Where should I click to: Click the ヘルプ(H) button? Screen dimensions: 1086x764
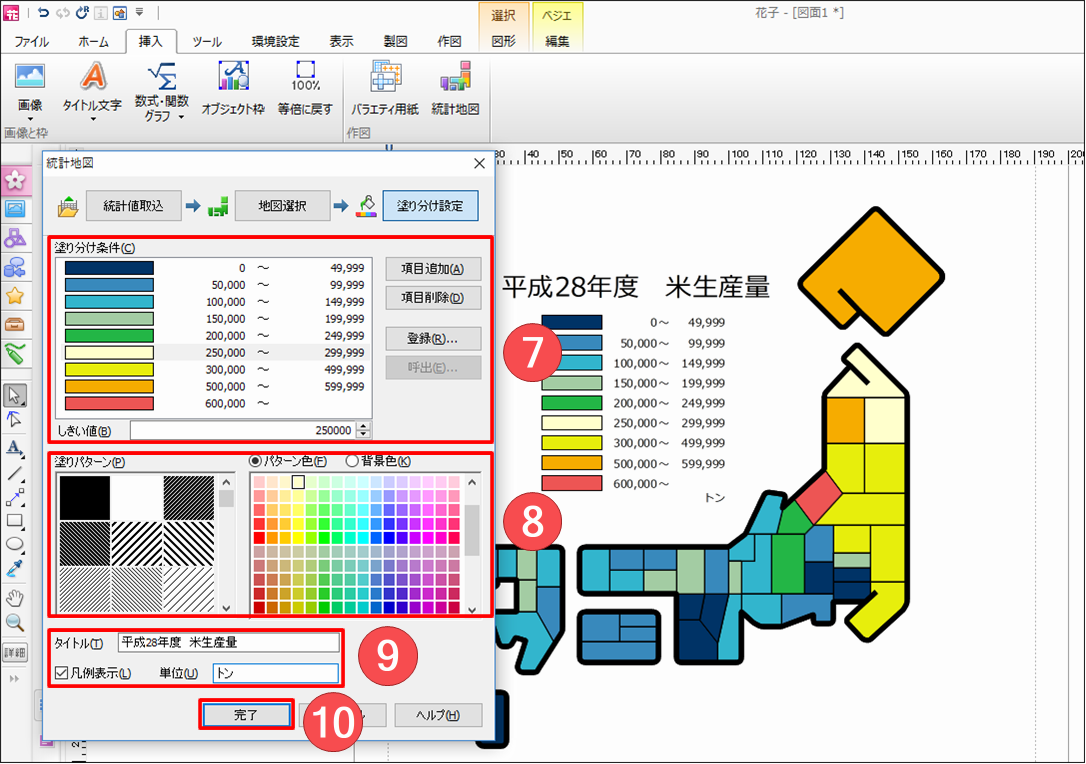pos(438,715)
